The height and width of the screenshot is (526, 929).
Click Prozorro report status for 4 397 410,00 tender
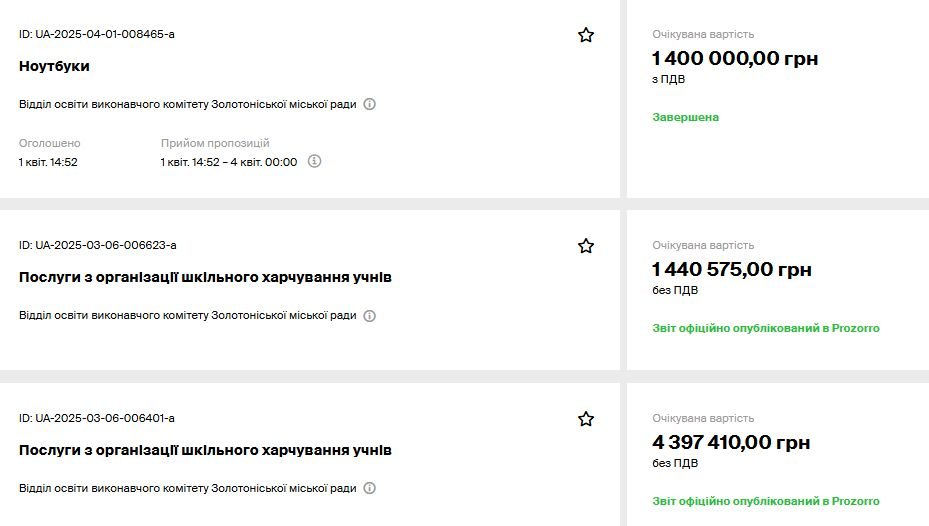[x=765, y=501]
